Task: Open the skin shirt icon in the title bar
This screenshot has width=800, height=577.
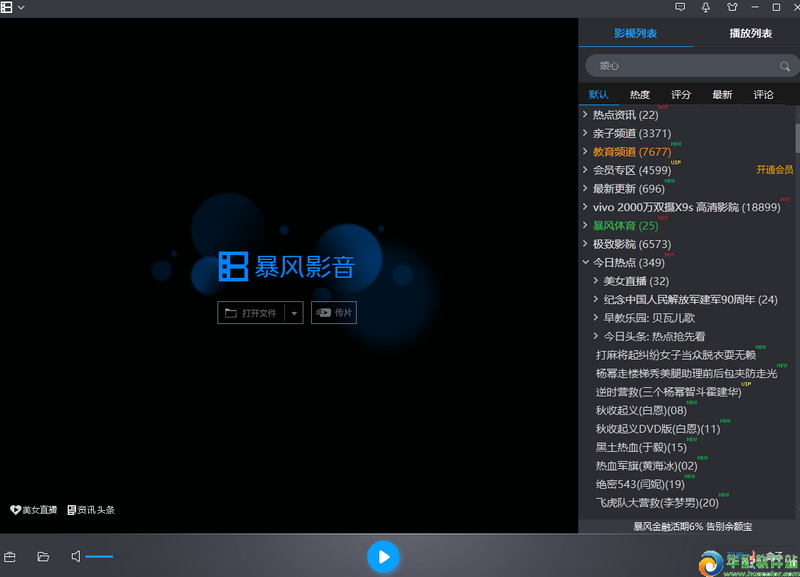Action: pos(732,7)
